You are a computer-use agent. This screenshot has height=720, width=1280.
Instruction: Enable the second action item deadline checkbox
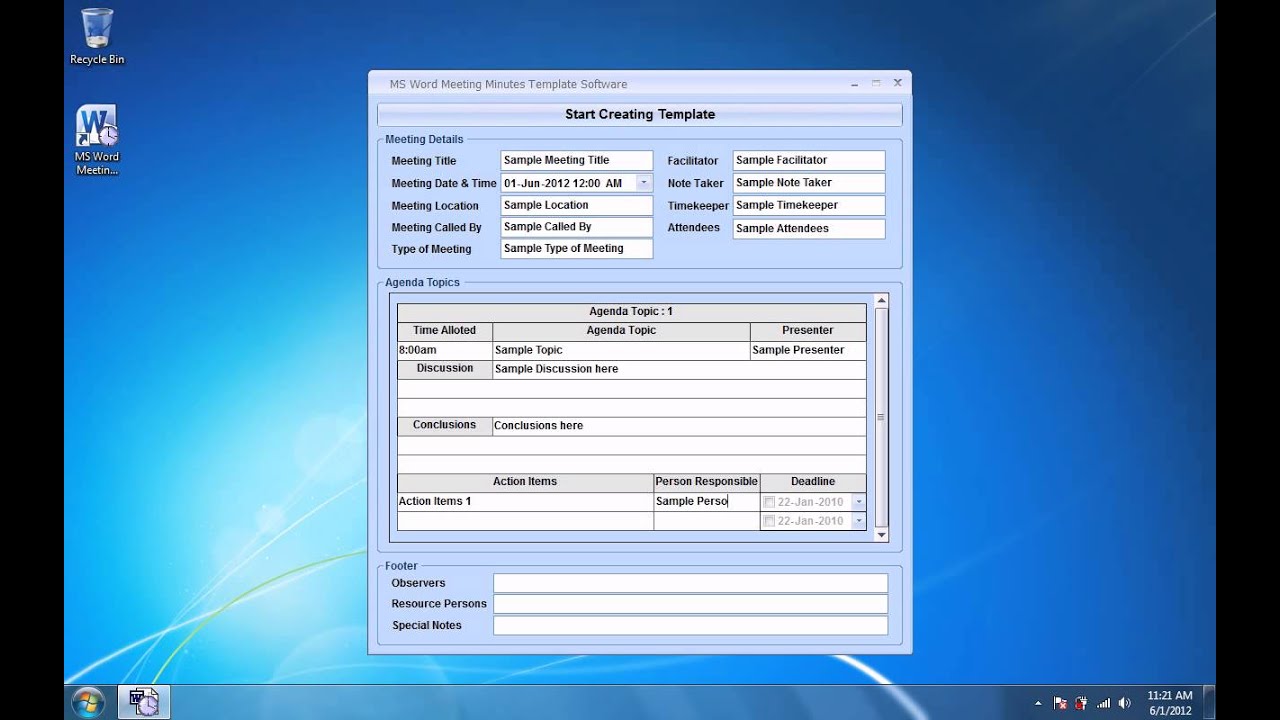tap(769, 521)
